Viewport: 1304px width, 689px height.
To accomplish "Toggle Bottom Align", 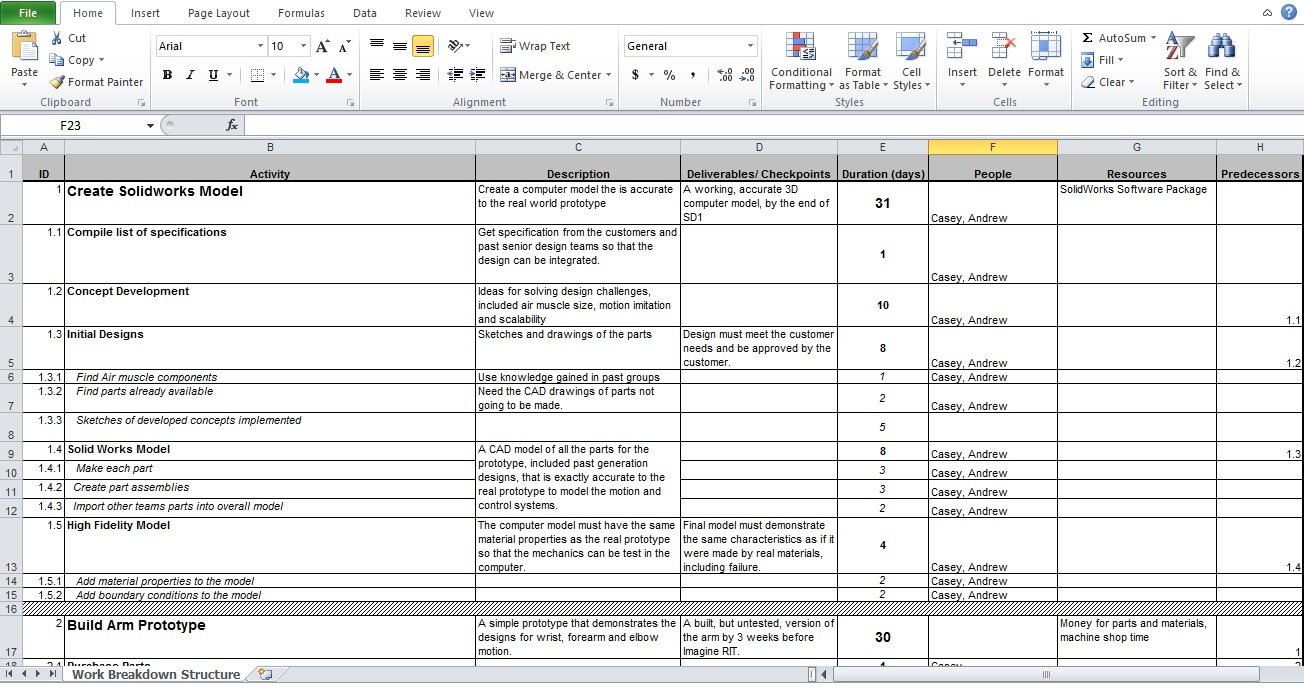I will 423,46.
